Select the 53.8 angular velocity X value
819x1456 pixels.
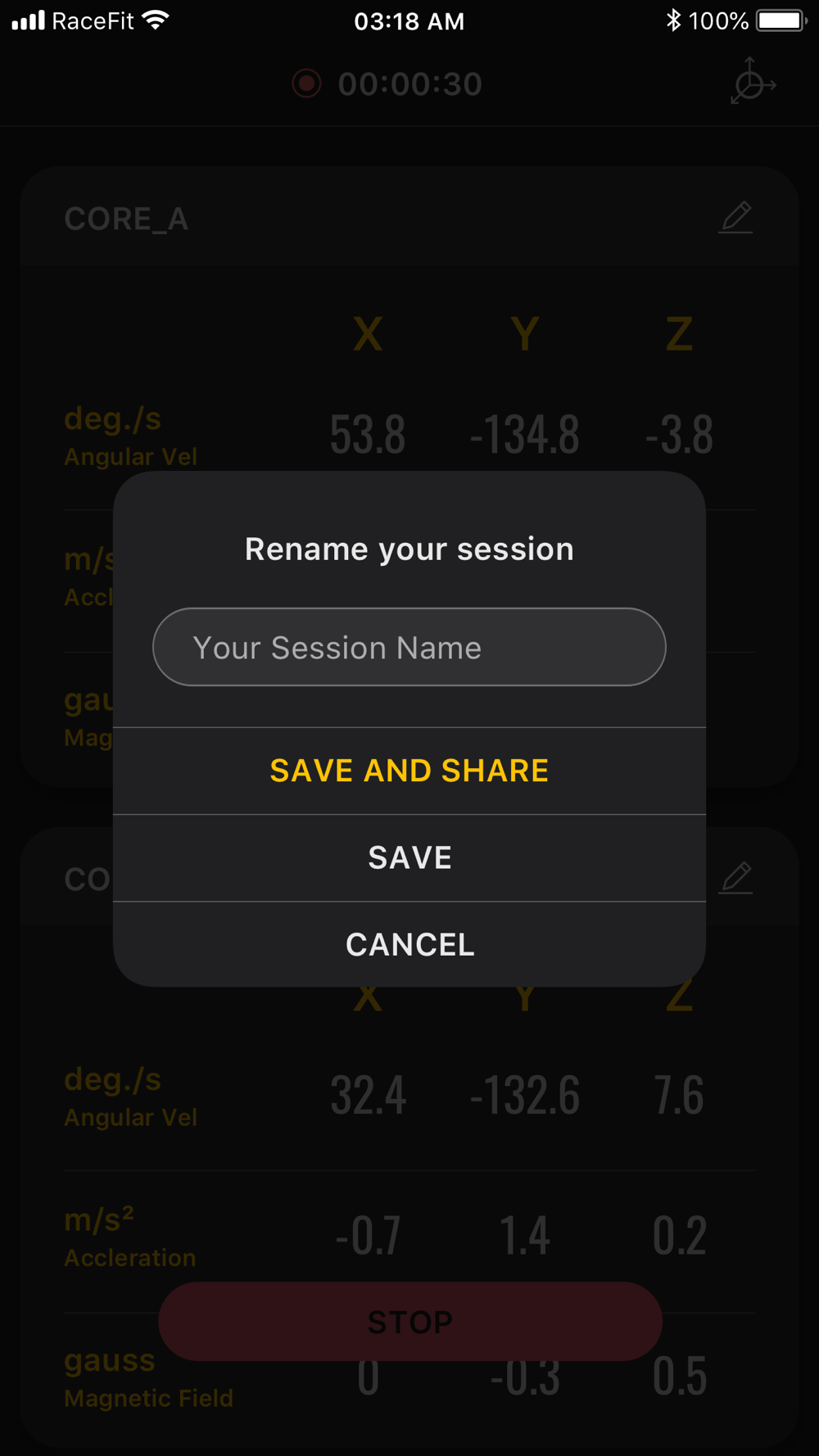tap(368, 435)
